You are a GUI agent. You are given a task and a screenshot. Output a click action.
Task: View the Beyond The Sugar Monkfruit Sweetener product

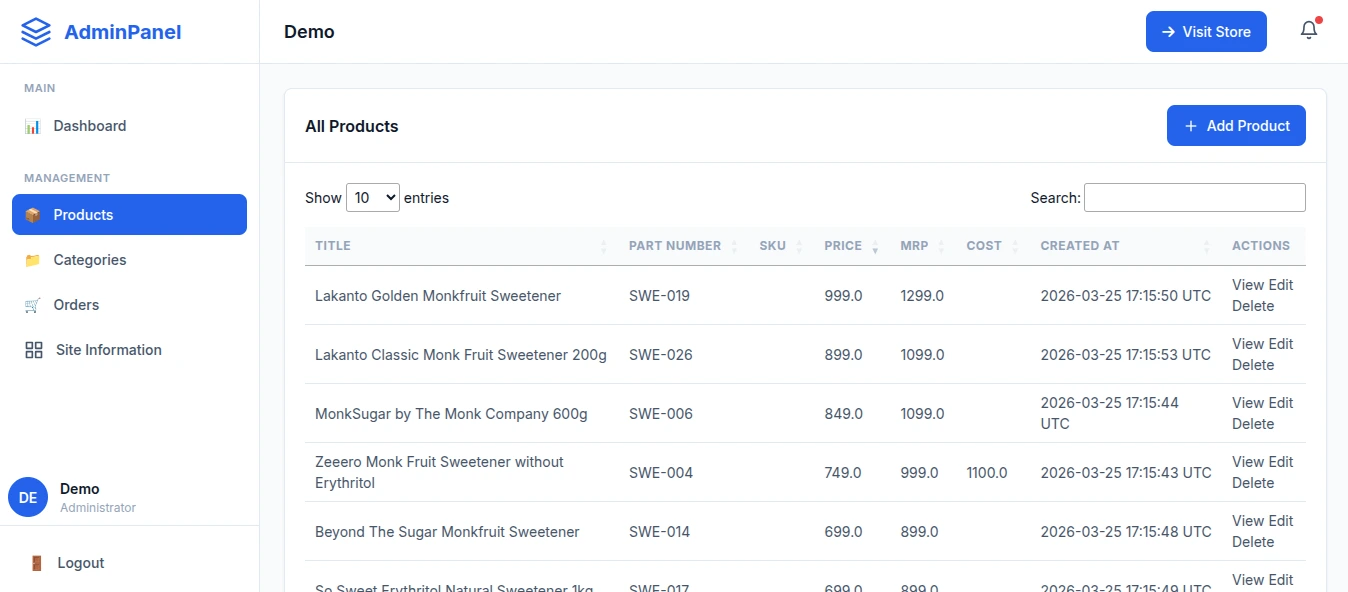(x=1248, y=521)
